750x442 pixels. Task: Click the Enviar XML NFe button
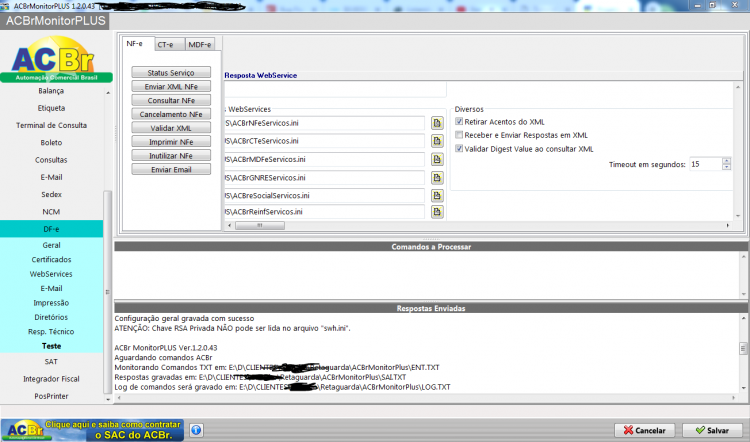[171, 87]
